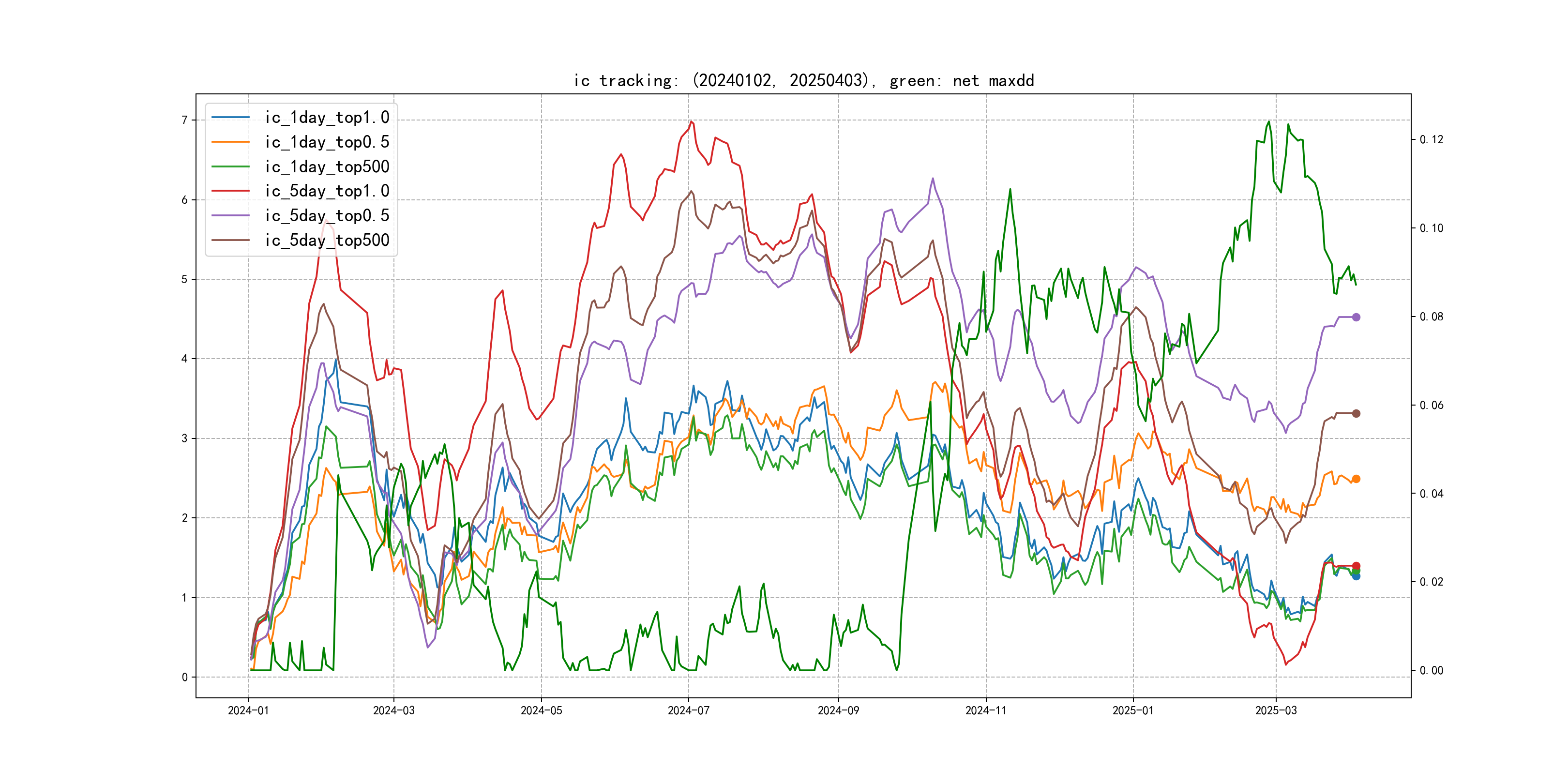Click the brown ic_5day_top500 legend line sample
This screenshot has width=1568, height=784.
coord(230,240)
